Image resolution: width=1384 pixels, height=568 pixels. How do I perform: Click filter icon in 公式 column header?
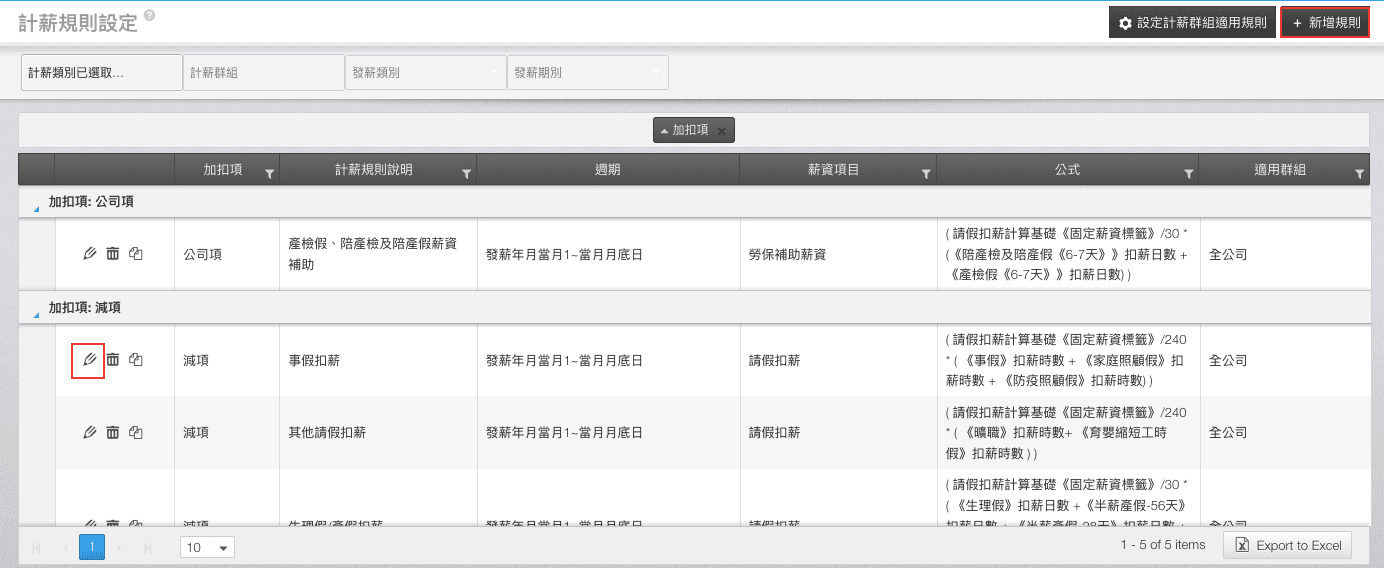pos(1188,173)
